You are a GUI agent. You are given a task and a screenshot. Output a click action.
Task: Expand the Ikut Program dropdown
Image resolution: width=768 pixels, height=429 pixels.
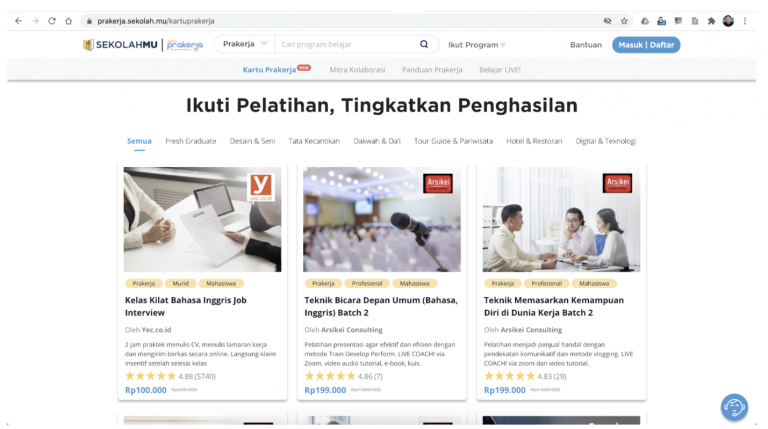pyautogui.click(x=477, y=45)
